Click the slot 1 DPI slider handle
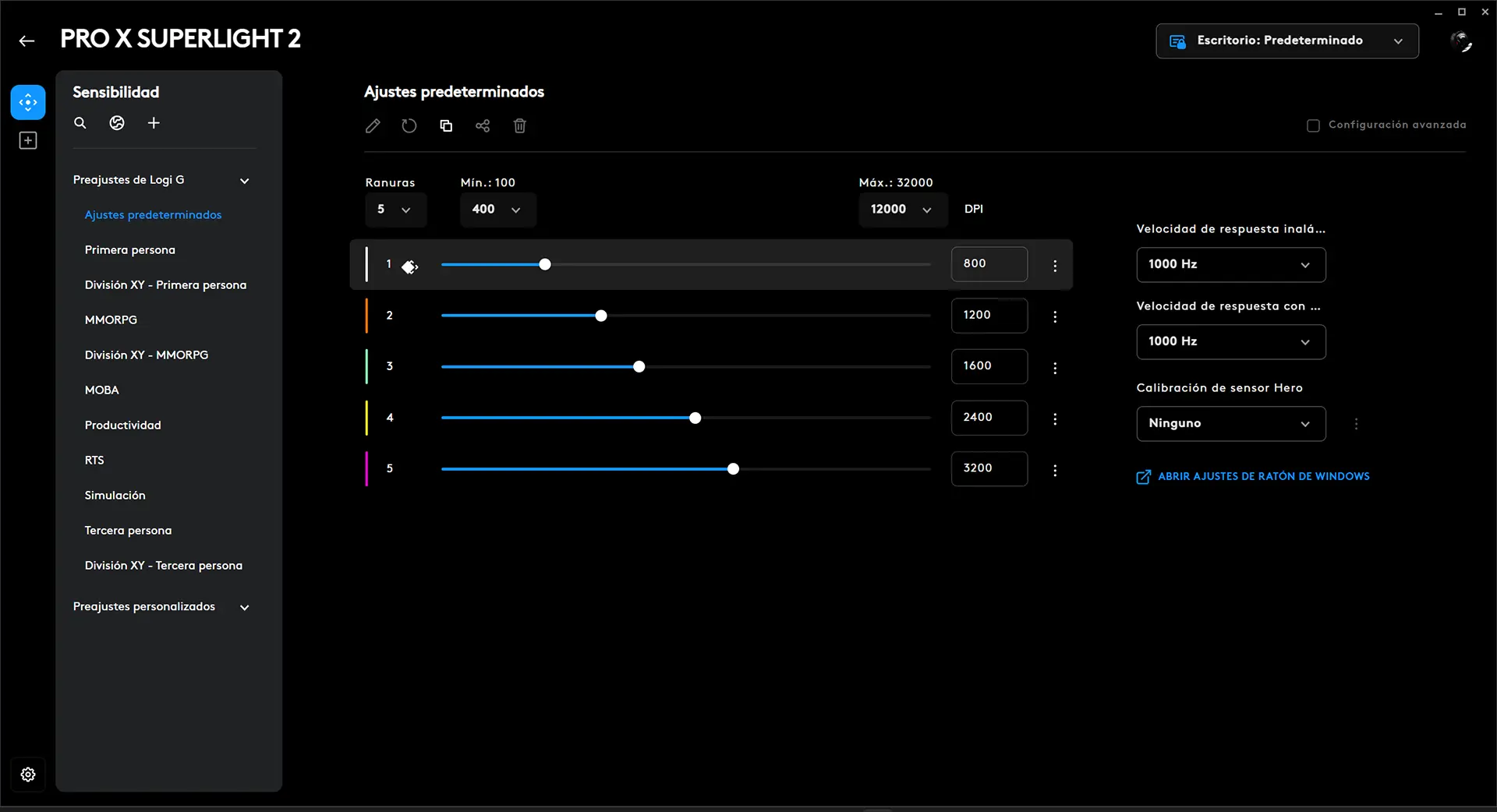This screenshot has height=812, width=1497. tap(545, 264)
